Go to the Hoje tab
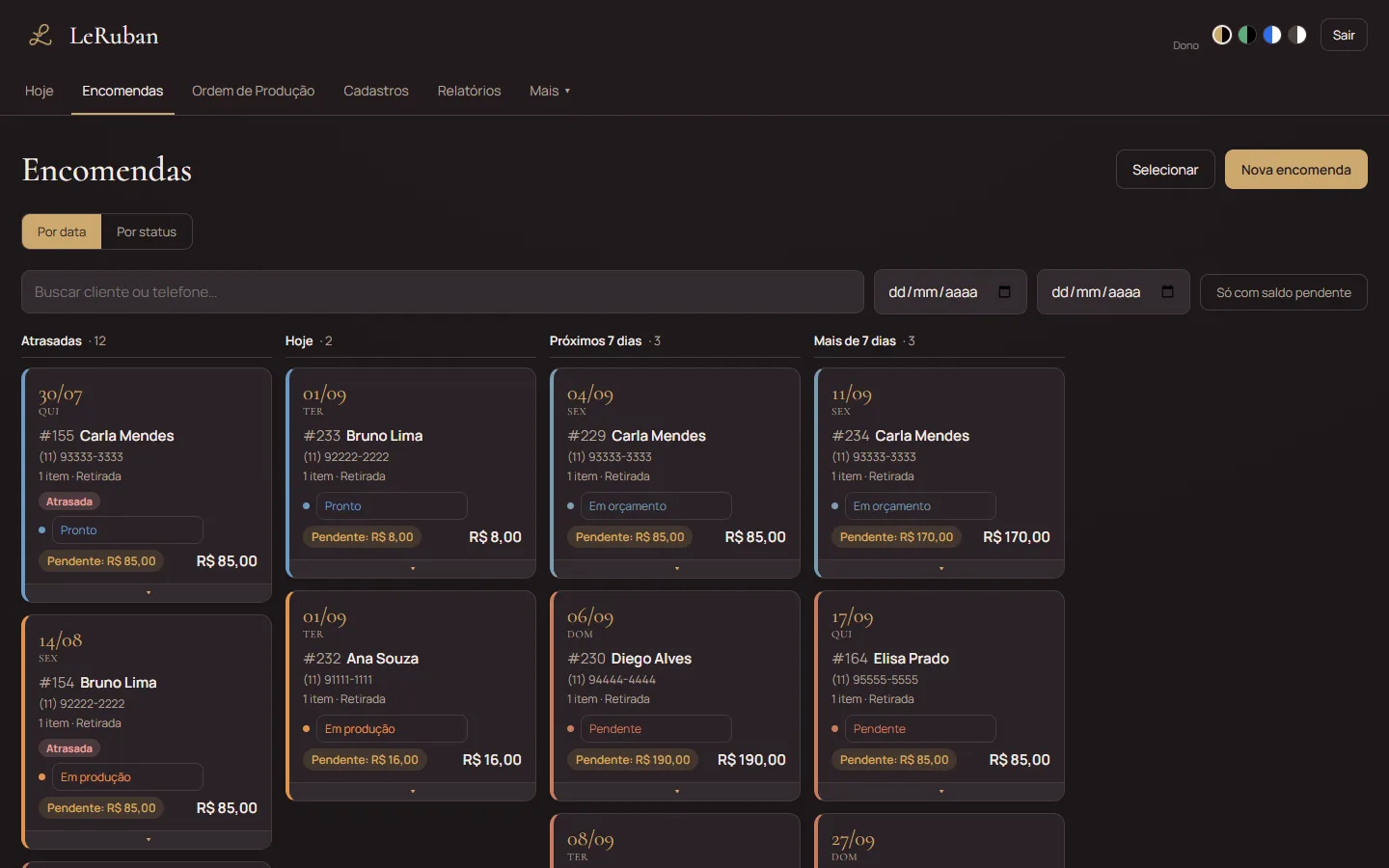This screenshot has height=868, width=1389. point(40,91)
